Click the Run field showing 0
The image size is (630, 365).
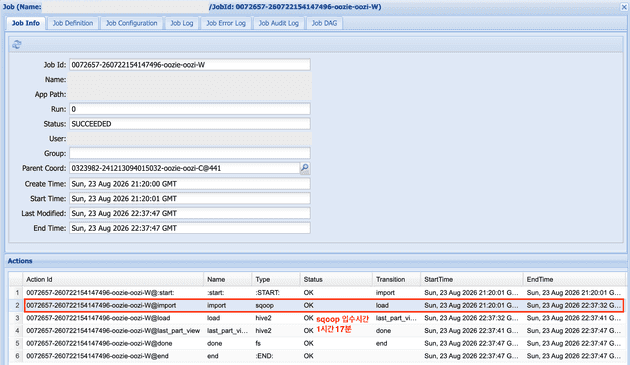tap(190, 109)
